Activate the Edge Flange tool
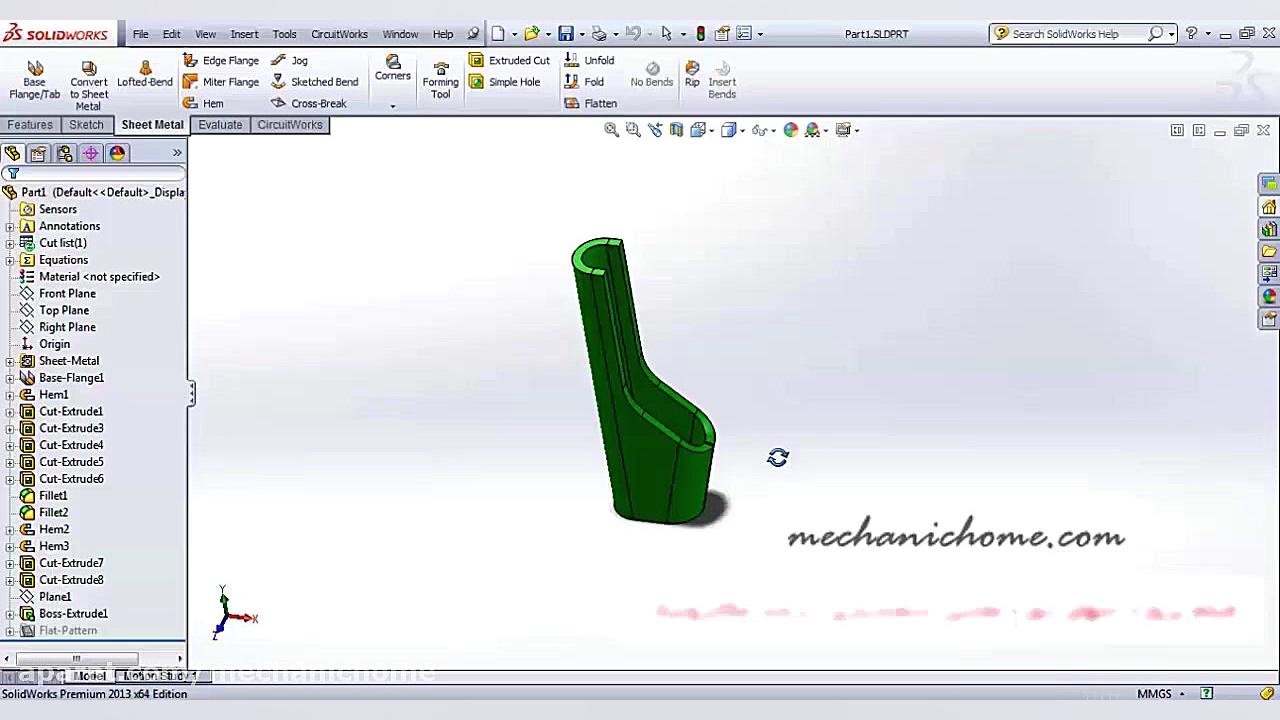Viewport: 1280px width, 720px height. pyautogui.click(x=221, y=60)
